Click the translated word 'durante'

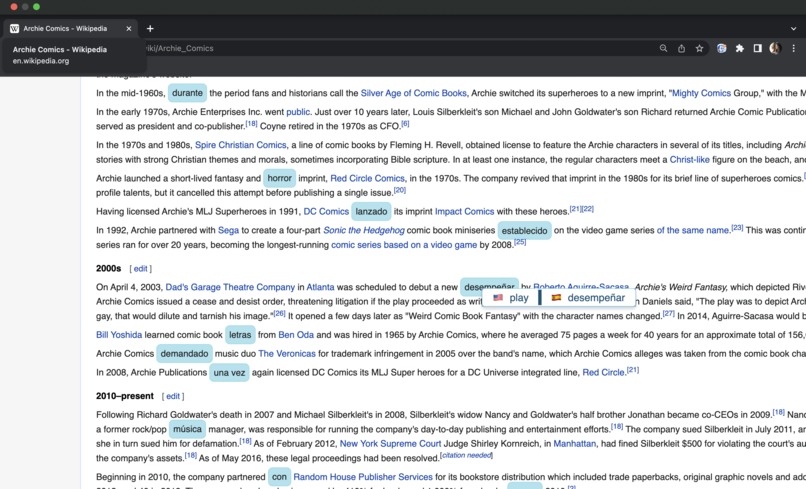(x=187, y=93)
